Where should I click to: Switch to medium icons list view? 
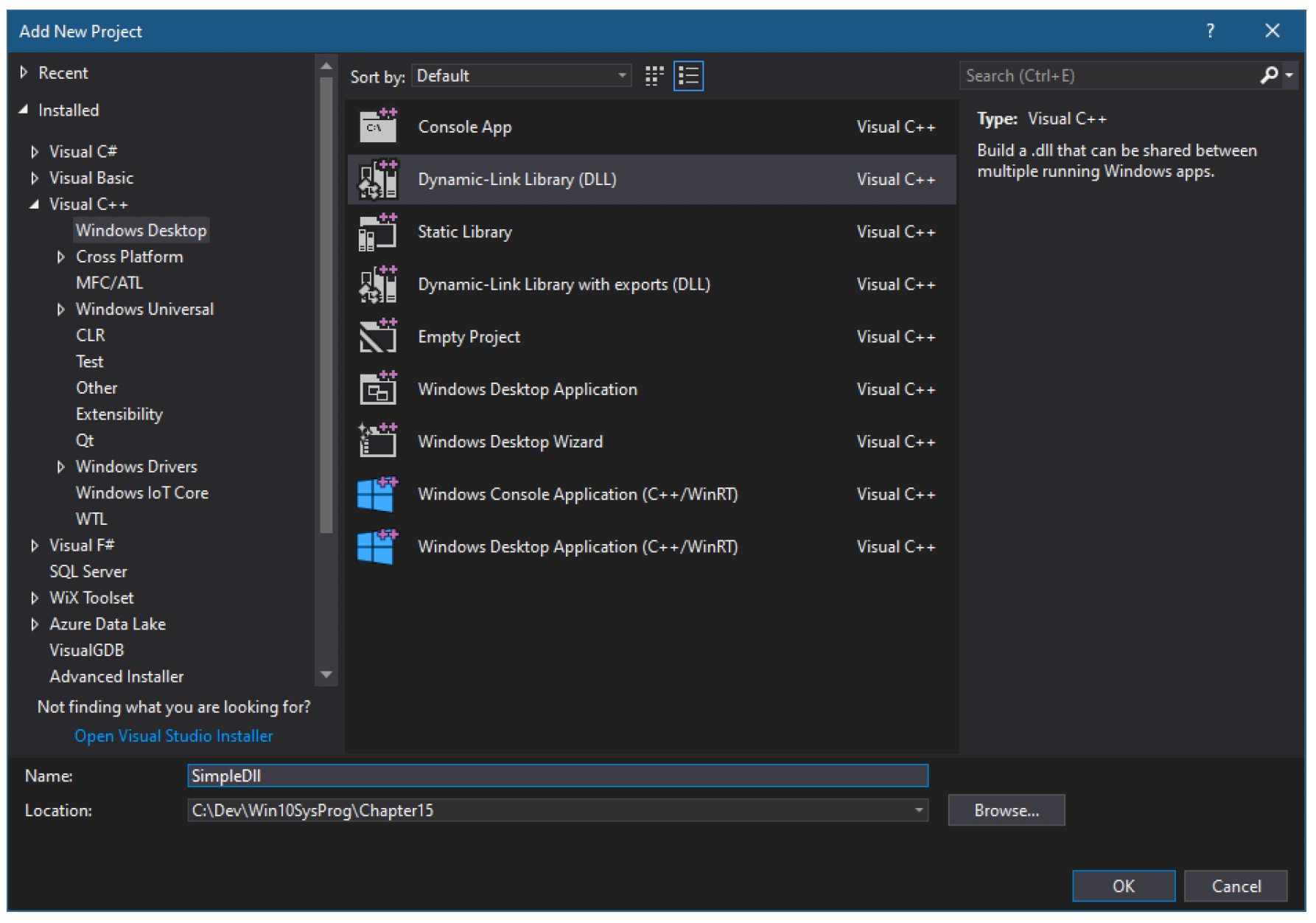pyautogui.click(x=688, y=76)
